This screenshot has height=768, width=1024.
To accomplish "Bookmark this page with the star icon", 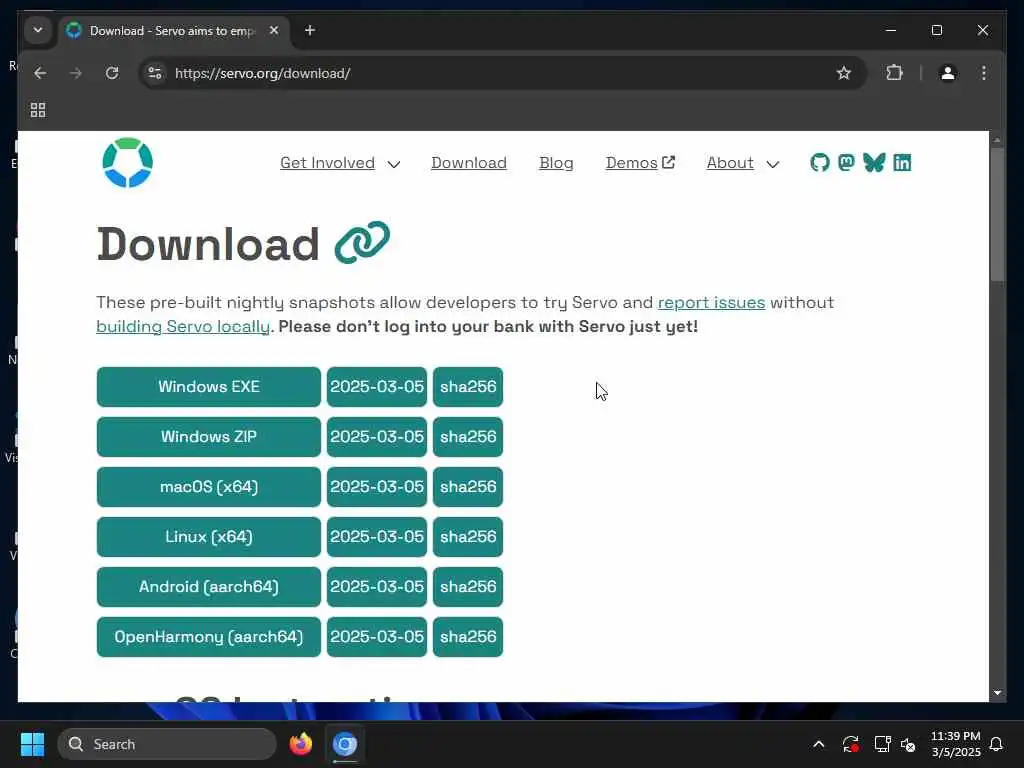I will [844, 73].
